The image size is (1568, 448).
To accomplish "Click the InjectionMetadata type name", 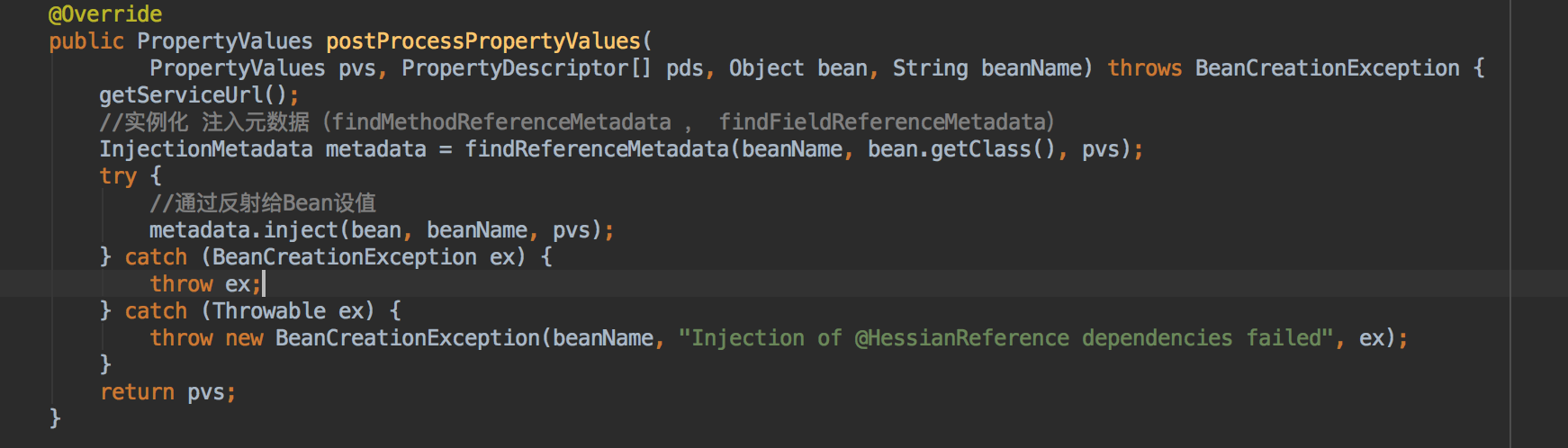I will (x=206, y=149).
